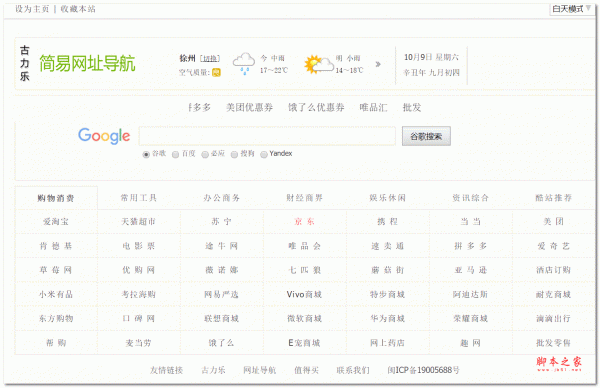Viewport: 600px width, 388px height.
Task: Open the 拼多多 grid link
Action: coord(470,246)
